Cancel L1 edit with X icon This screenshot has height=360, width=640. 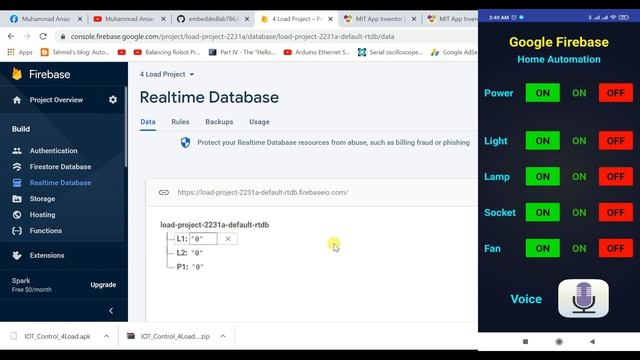coord(228,239)
